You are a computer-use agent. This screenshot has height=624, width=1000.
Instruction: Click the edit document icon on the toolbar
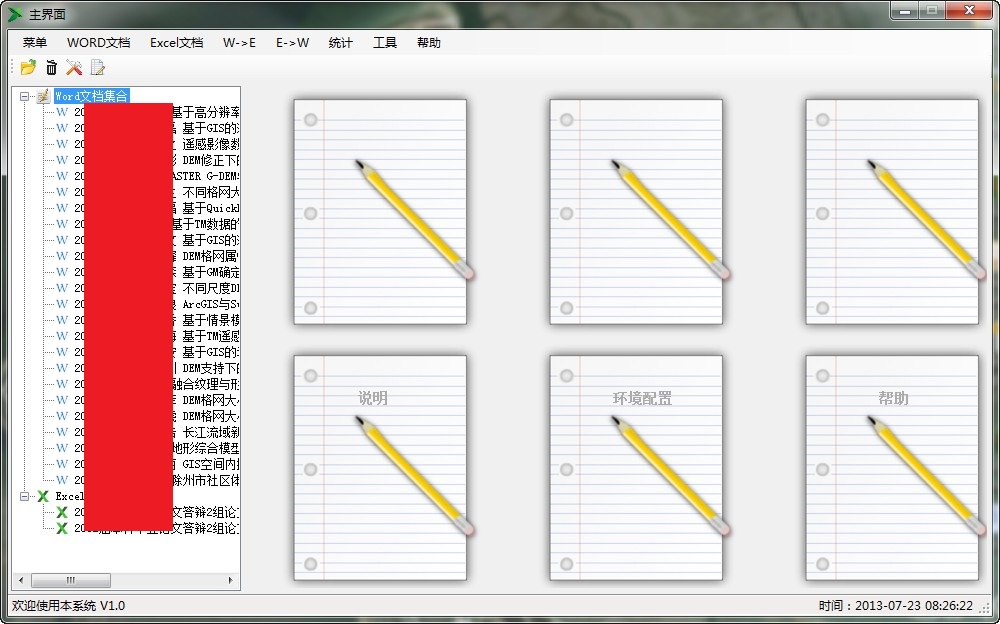tap(96, 67)
